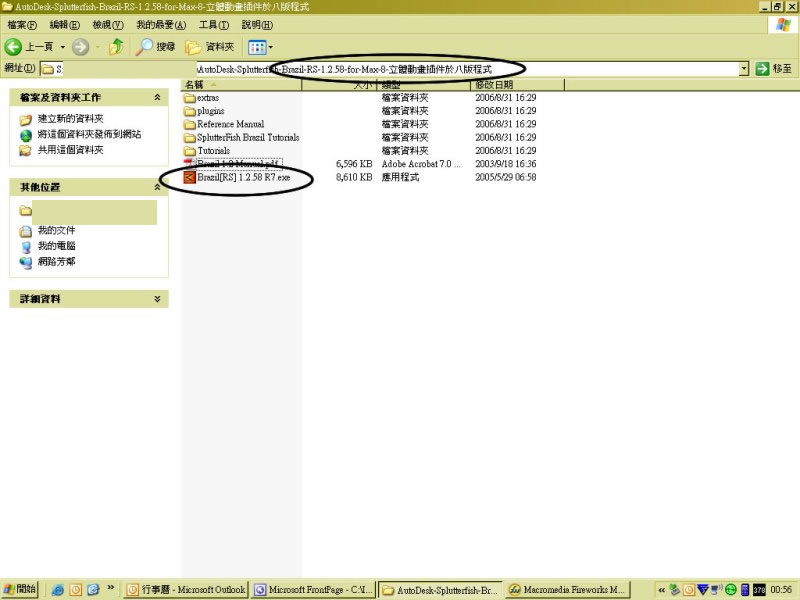This screenshot has height=600, width=800.
Task: Switch to Microsoft Outlook taskbar button
Action: (x=186, y=590)
